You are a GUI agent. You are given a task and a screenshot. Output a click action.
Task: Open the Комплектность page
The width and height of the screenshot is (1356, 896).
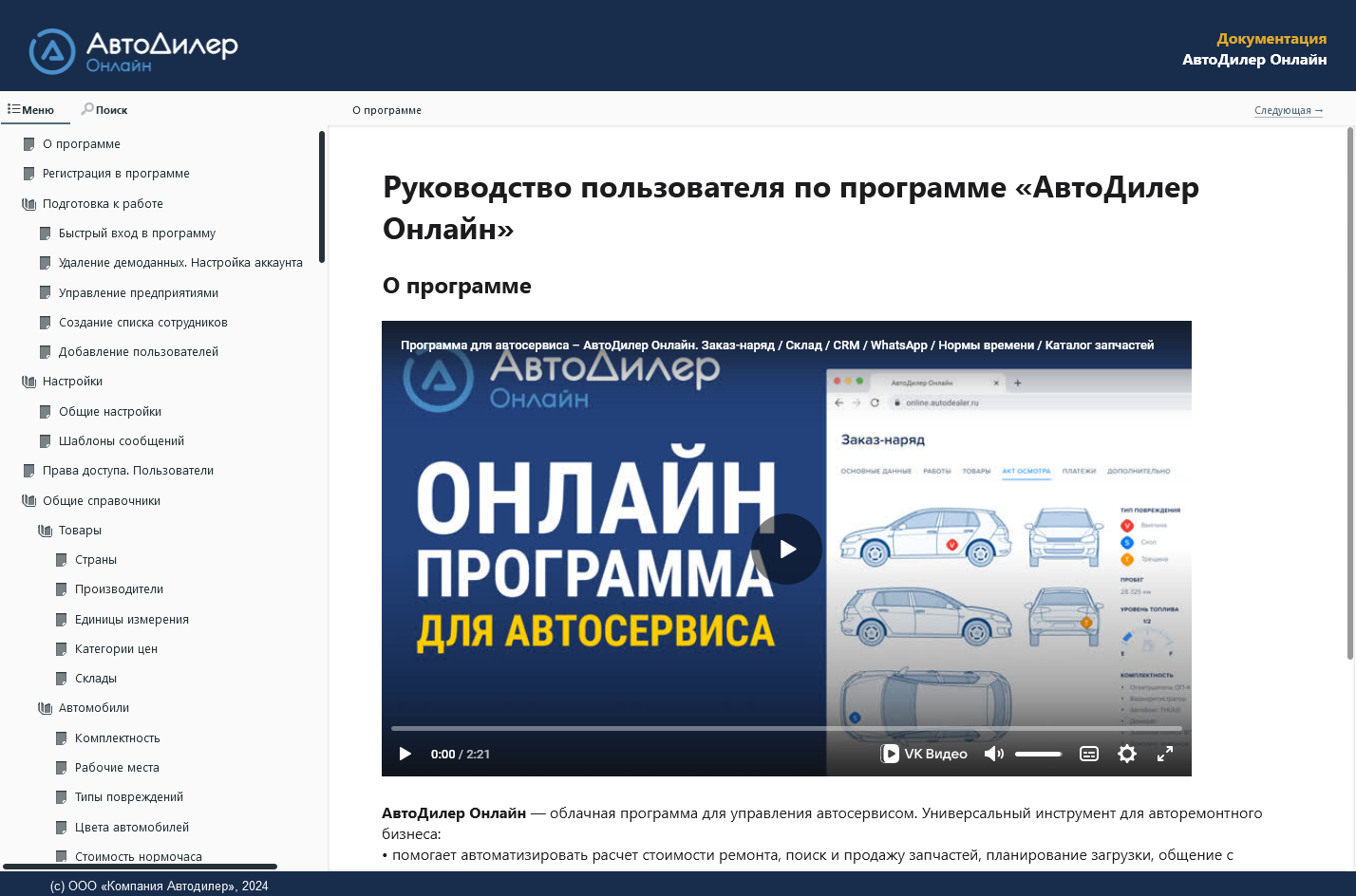click(118, 738)
